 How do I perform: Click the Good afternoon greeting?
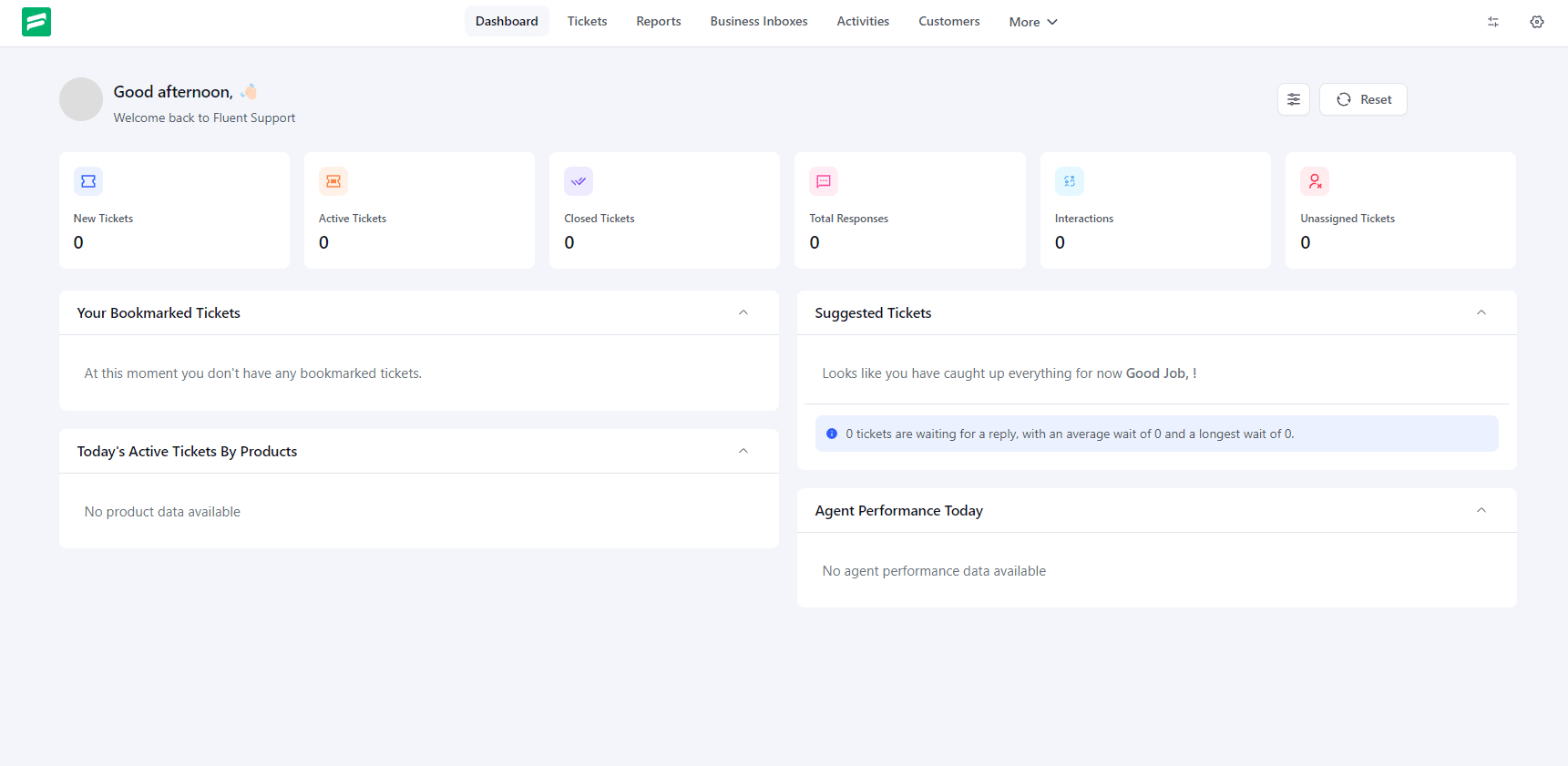pos(173,92)
